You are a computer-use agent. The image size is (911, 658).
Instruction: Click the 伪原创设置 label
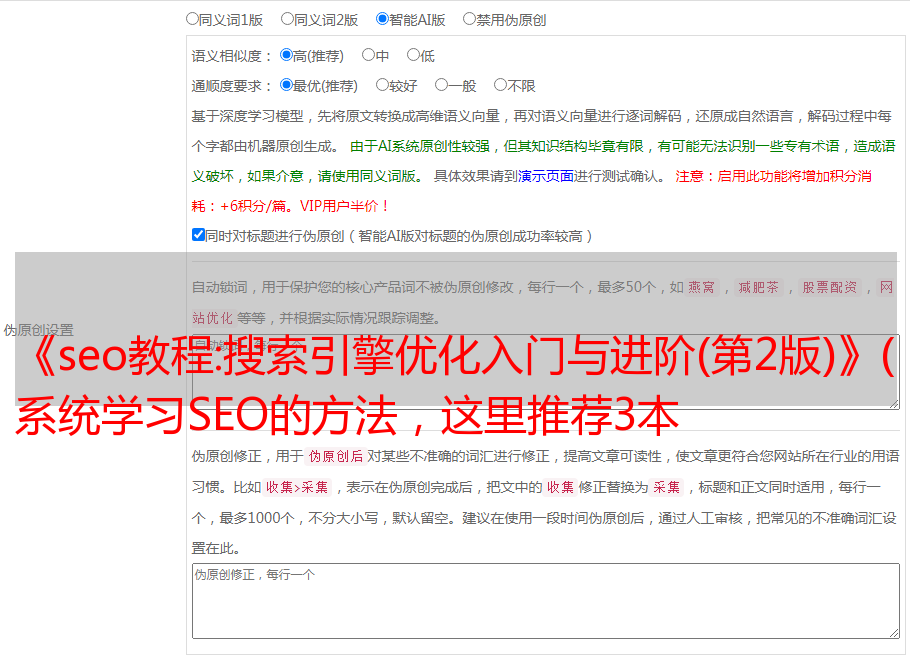click(38, 330)
